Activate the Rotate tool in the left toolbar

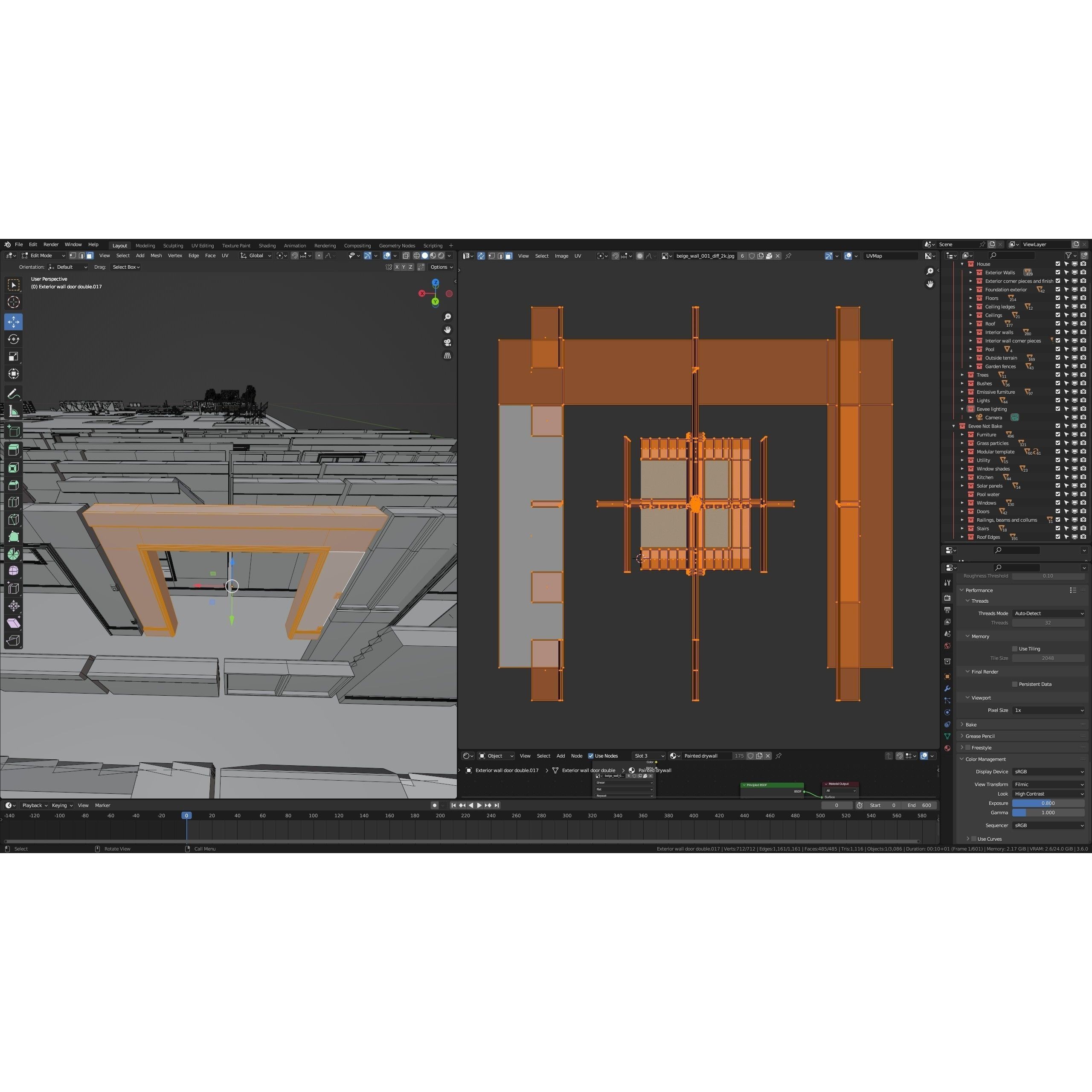[13, 339]
